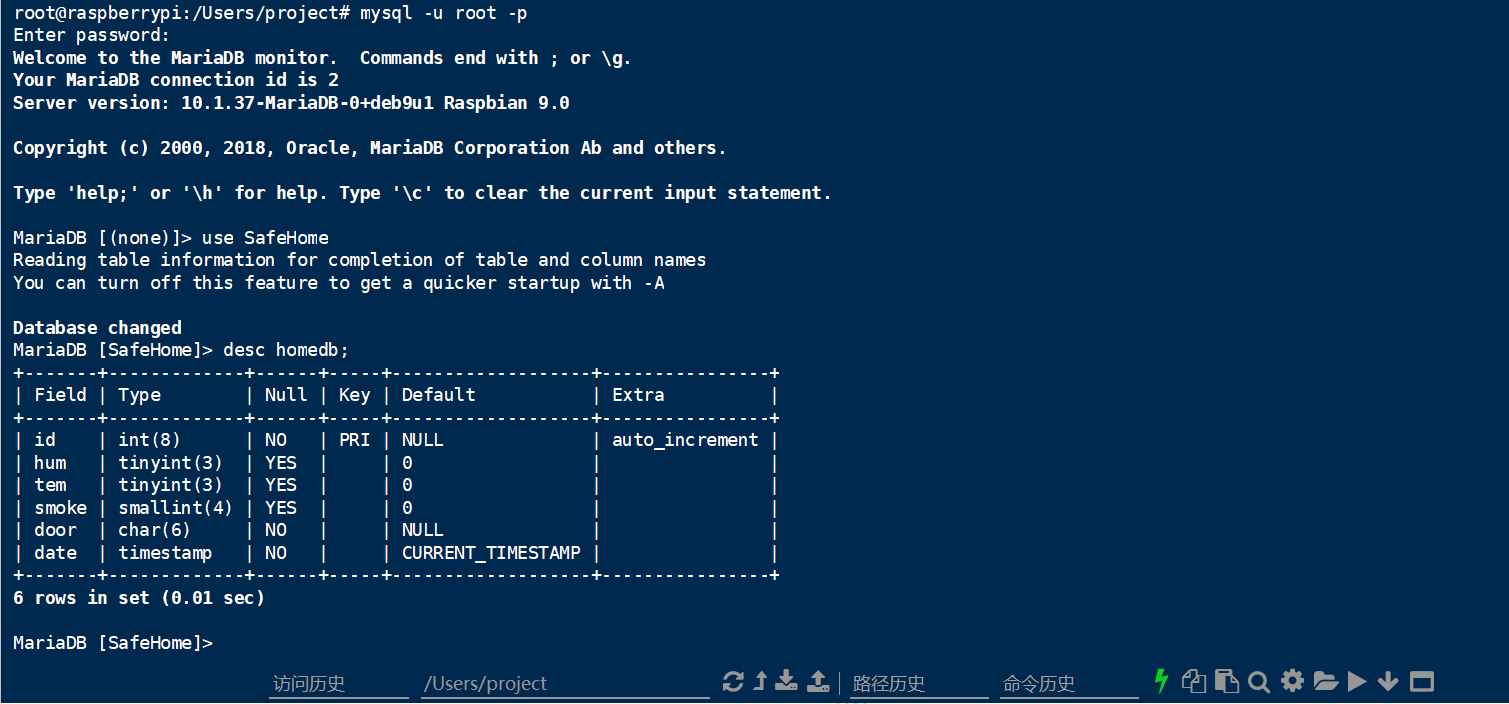The width and height of the screenshot is (1509, 704).
Task: Click the /Users/project path input field
Action: [565, 684]
